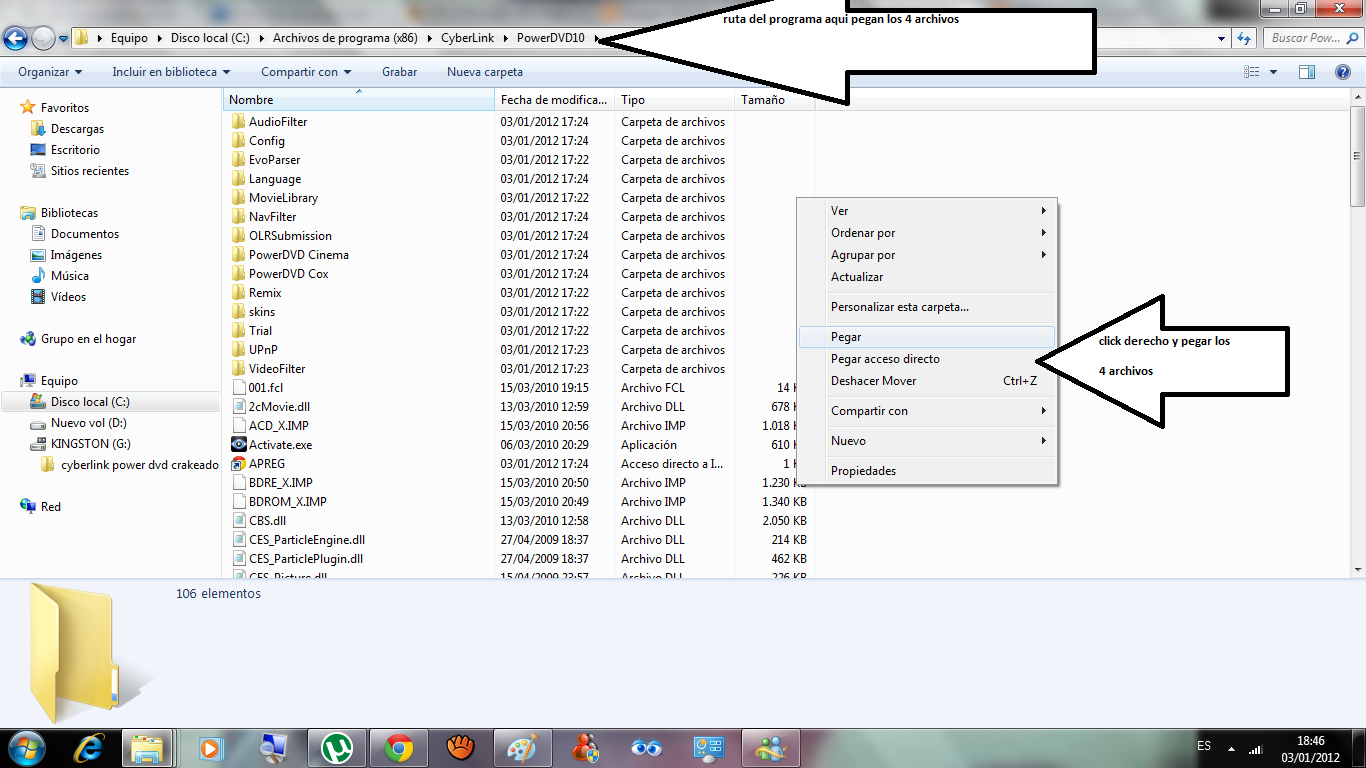
Task: Click the 2cMovie.dll file icon
Action: click(x=238, y=407)
